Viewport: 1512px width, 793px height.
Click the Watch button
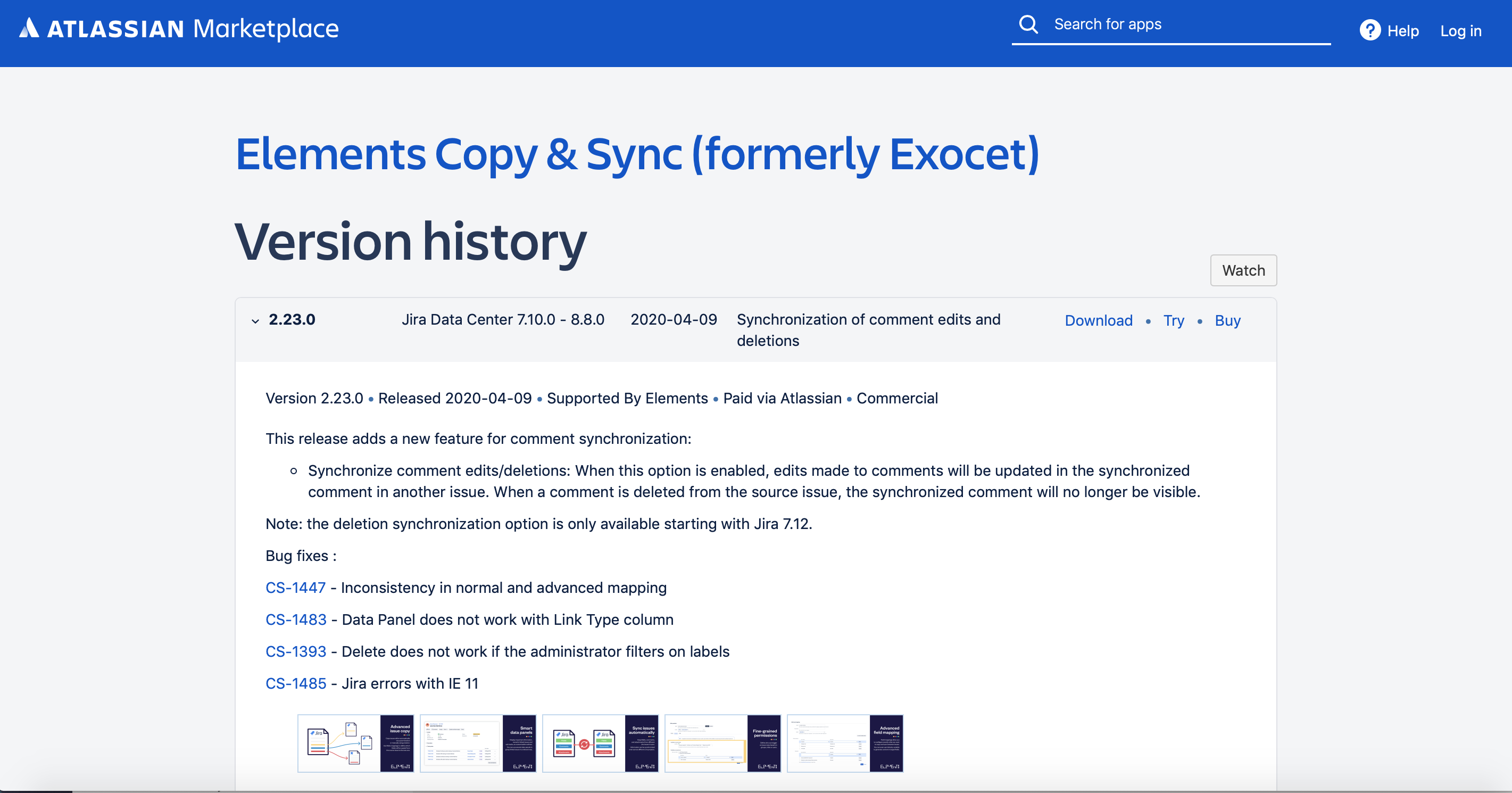click(1243, 270)
